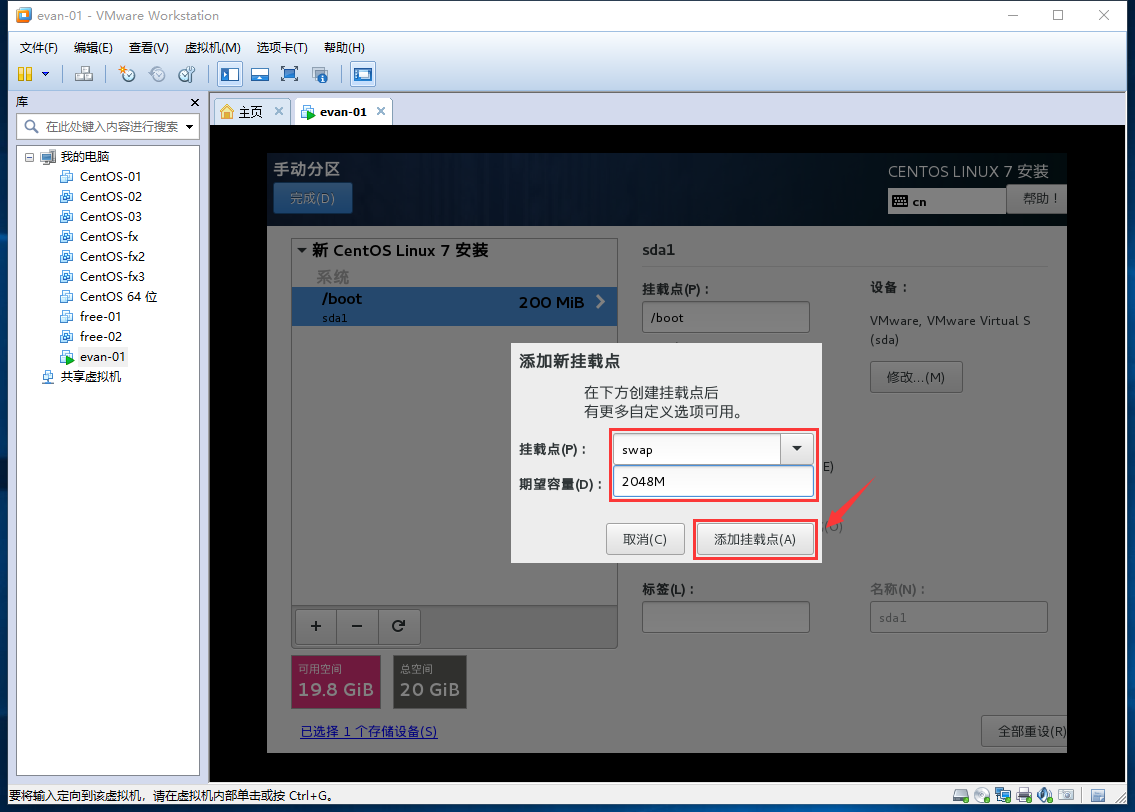Close the 库 library panel
This screenshot has width=1135, height=812.
pos(194,102)
